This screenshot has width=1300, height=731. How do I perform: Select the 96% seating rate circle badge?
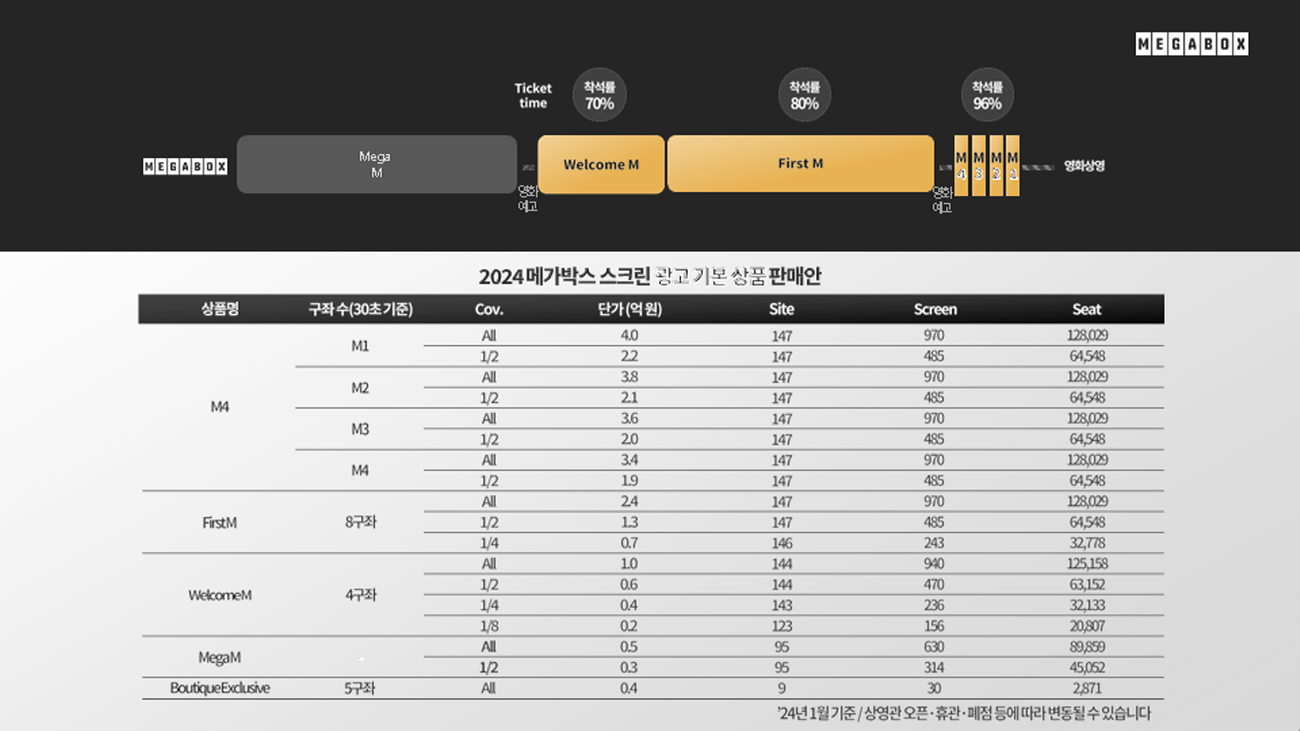[987, 95]
